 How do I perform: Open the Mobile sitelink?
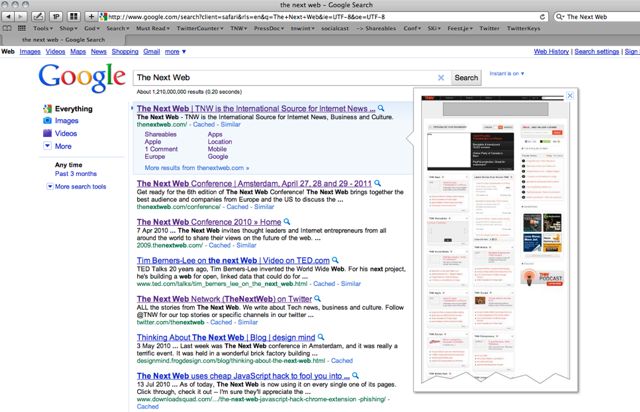(x=217, y=149)
